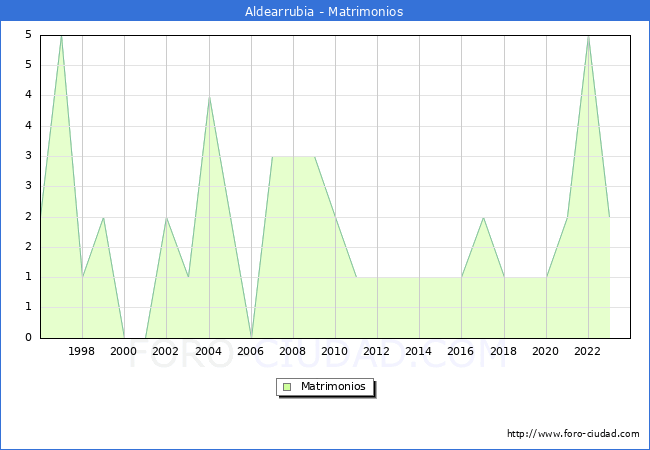Click the chart title 'Aldearrubia - Matrimonios'
Viewport: 650px width, 450px height.
[324, 11]
